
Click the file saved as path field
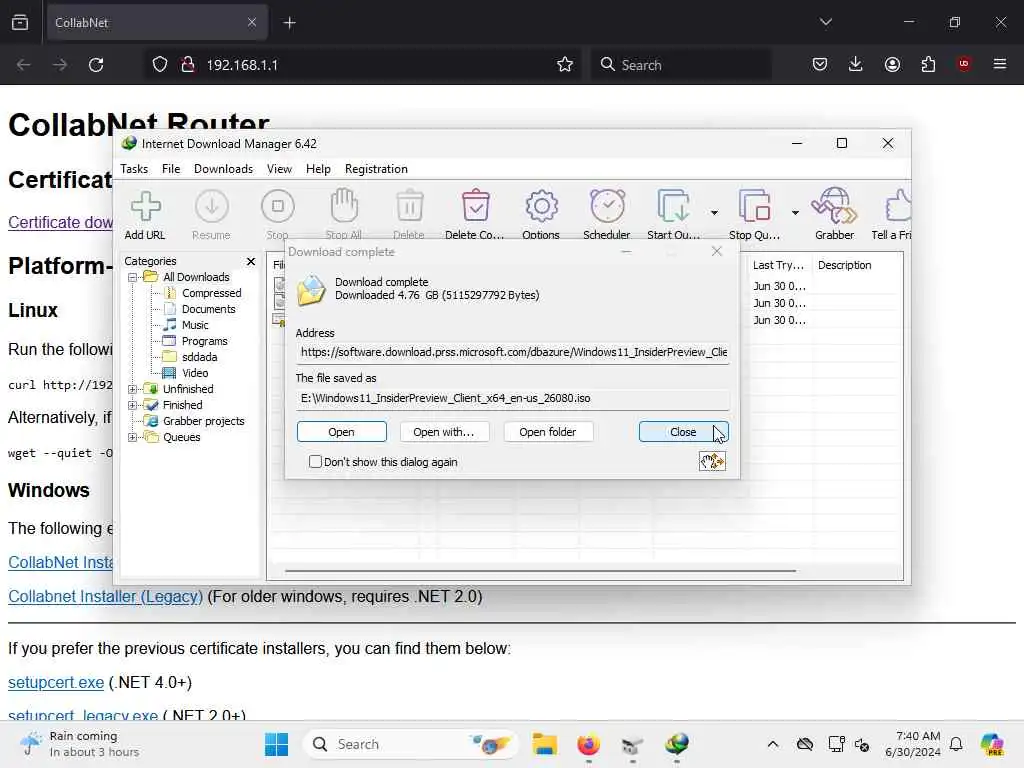[513, 398]
